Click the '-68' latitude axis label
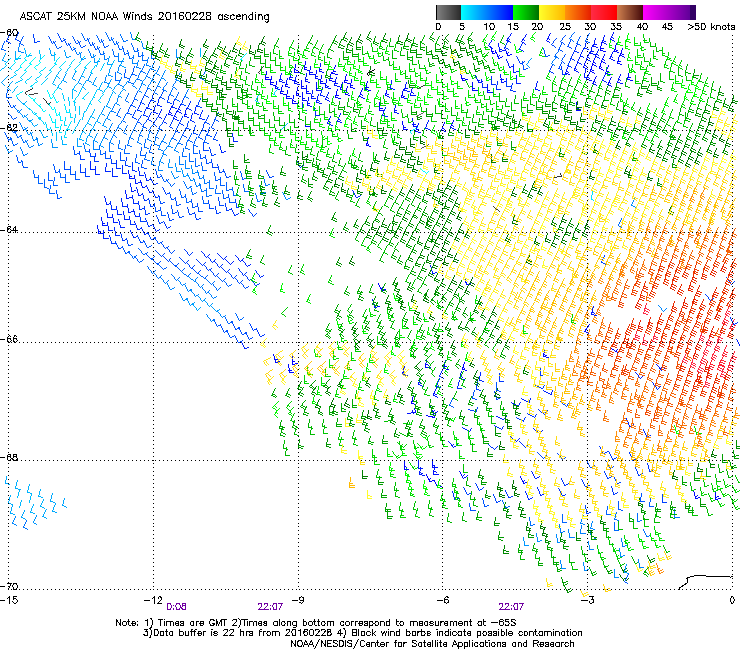Screen dimensions: 740x650 click(9, 457)
